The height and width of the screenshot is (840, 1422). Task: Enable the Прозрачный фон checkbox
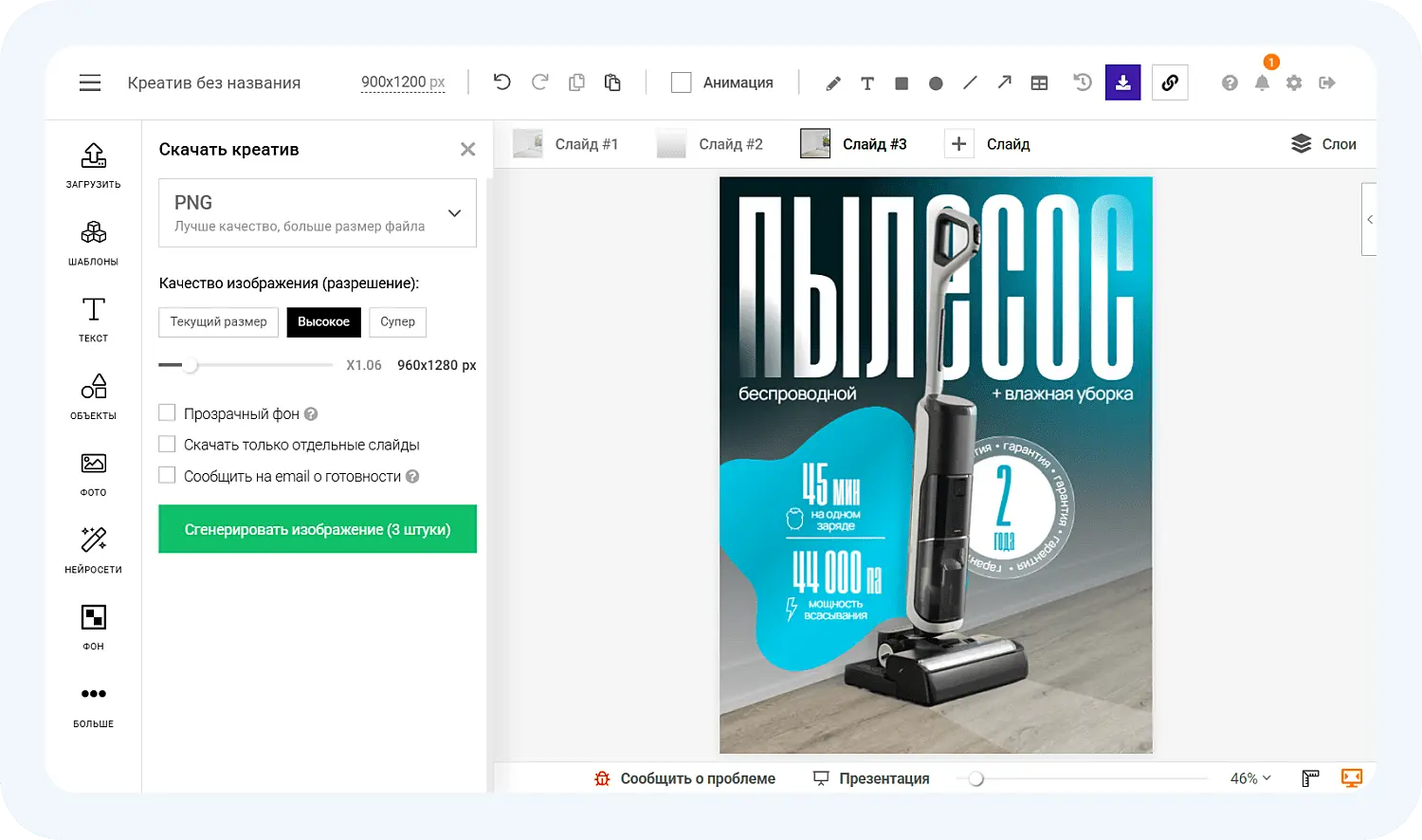[167, 413]
